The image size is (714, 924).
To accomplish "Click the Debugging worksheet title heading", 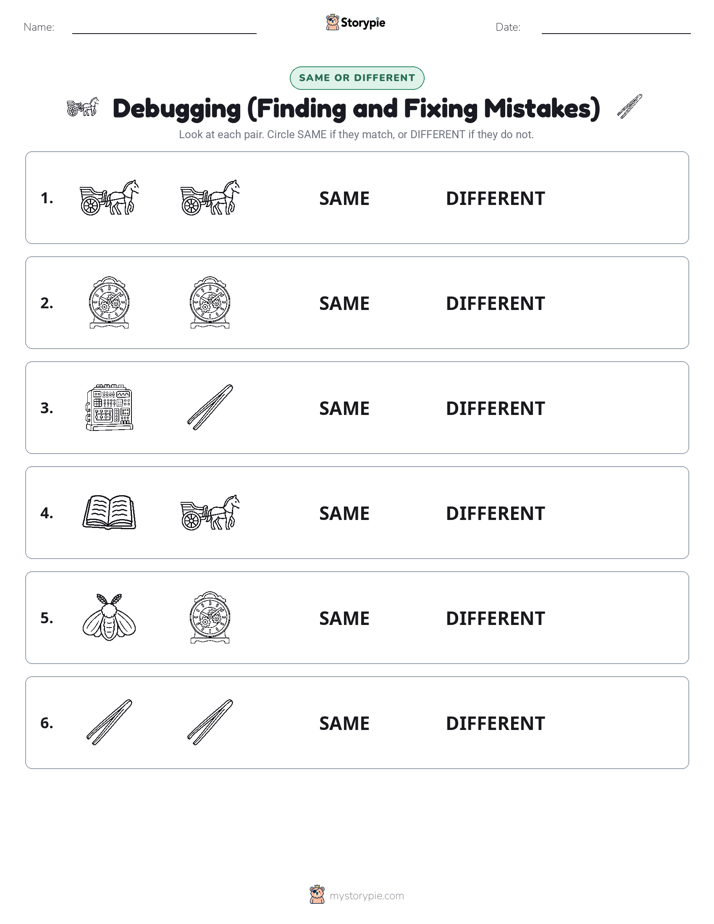I will point(356,108).
